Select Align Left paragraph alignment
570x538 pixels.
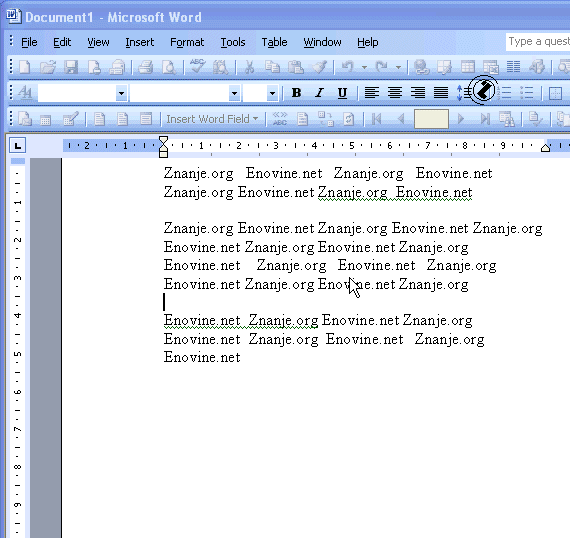tap(372, 93)
